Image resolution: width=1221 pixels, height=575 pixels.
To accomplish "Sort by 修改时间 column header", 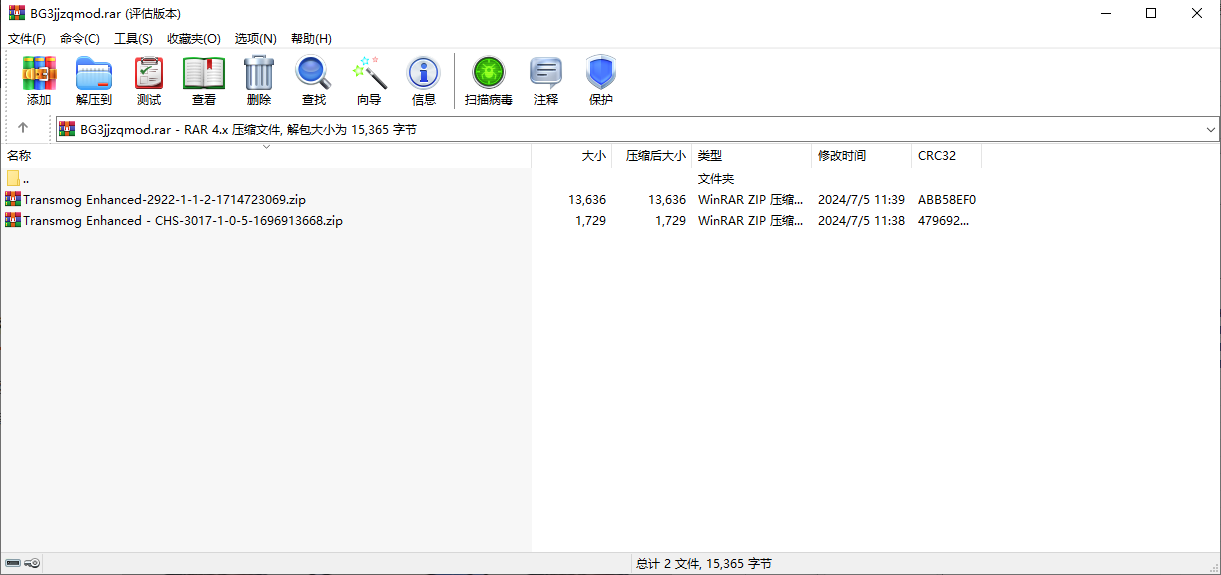I will pos(862,156).
